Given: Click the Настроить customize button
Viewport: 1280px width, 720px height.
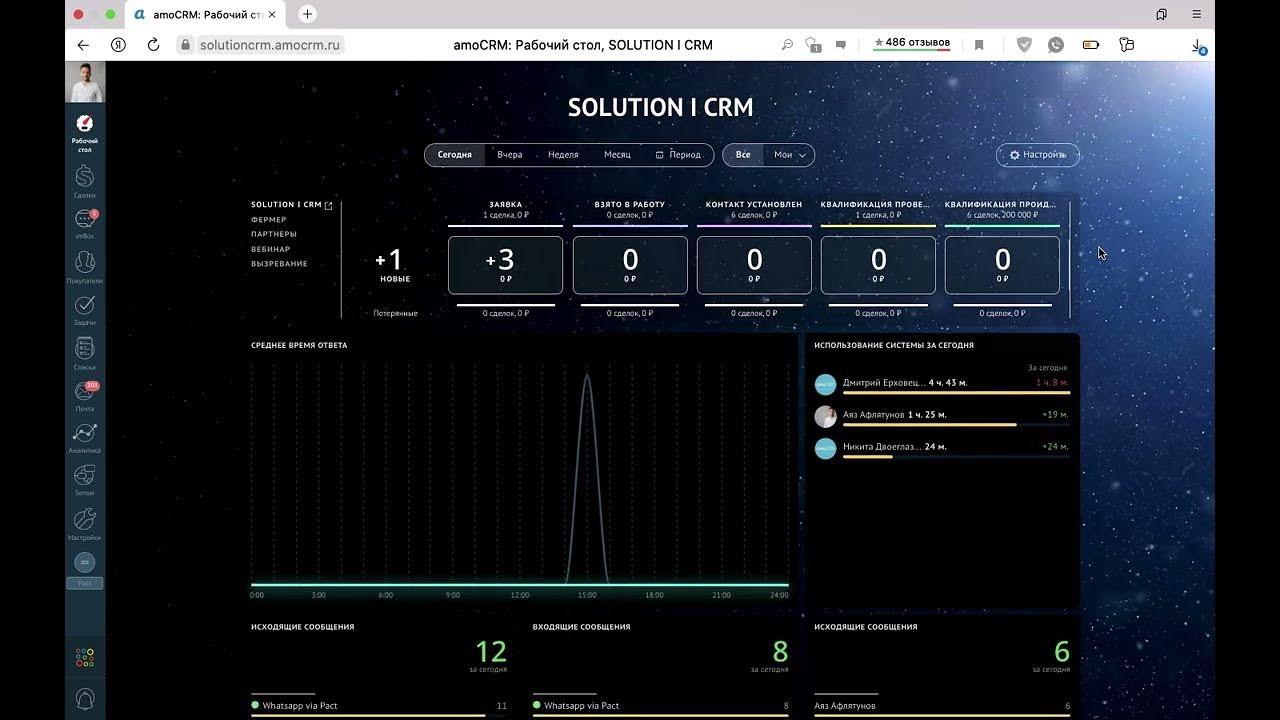Looking at the screenshot, I should pyautogui.click(x=1038, y=155).
